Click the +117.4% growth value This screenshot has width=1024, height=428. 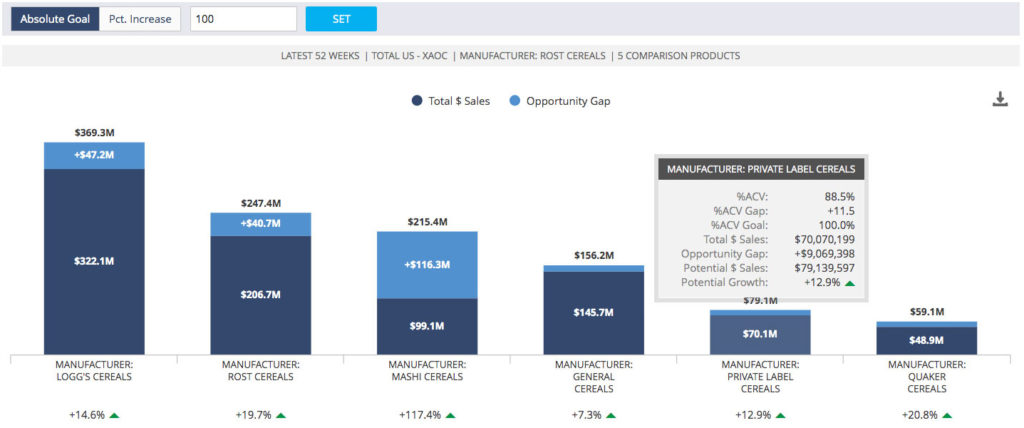click(x=420, y=415)
